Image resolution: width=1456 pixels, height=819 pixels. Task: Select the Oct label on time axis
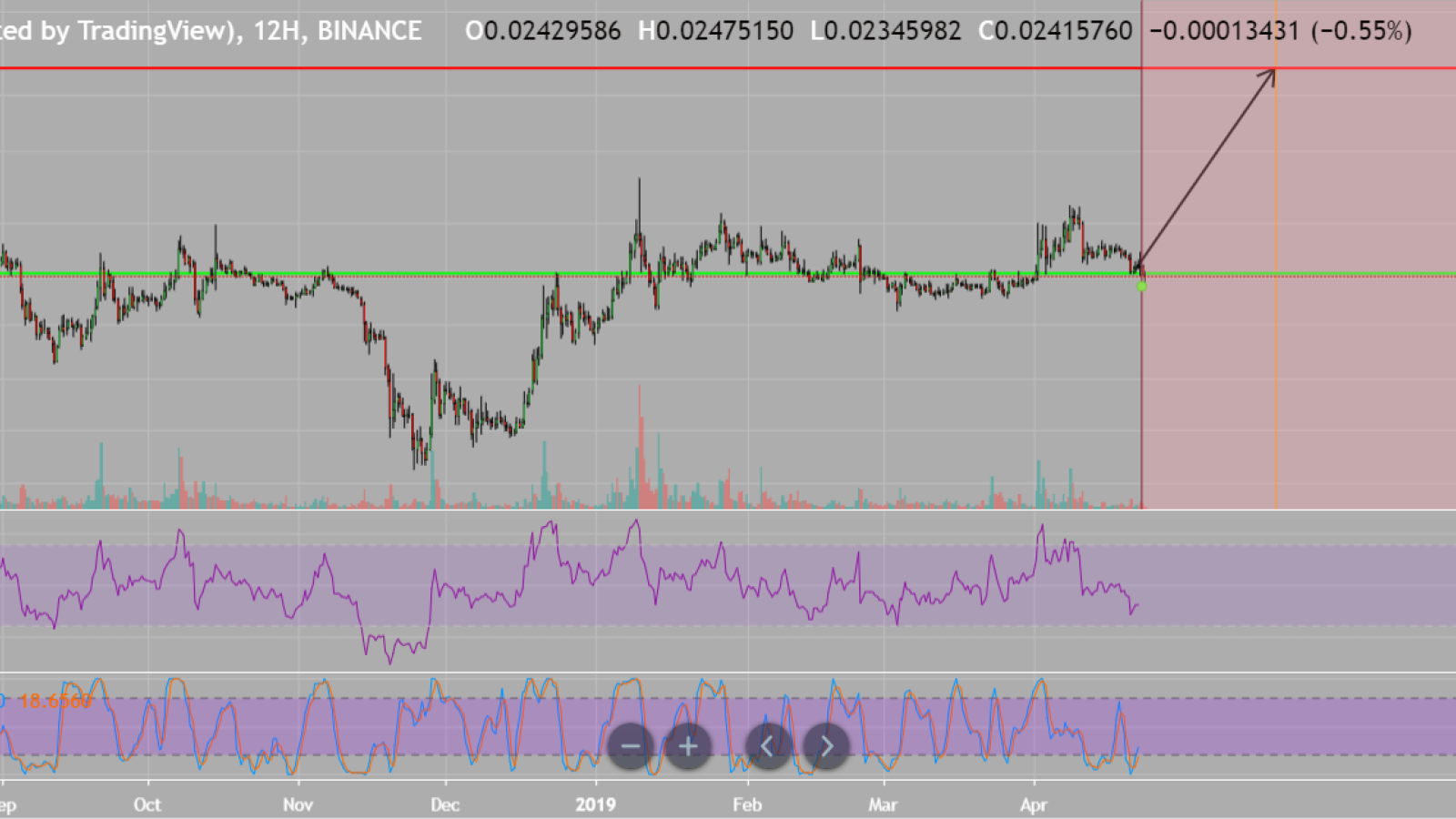pos(147,804)
